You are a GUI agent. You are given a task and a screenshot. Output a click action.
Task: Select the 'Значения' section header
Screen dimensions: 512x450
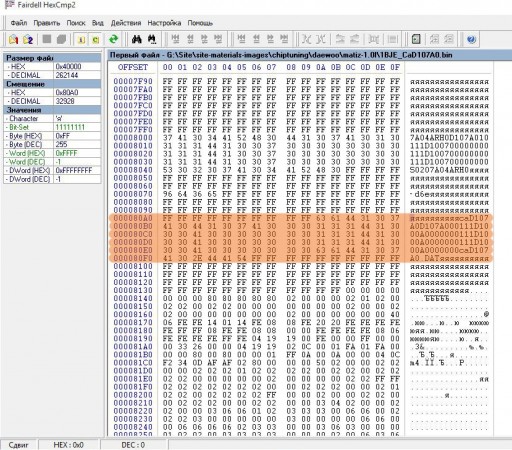(52, 110)
